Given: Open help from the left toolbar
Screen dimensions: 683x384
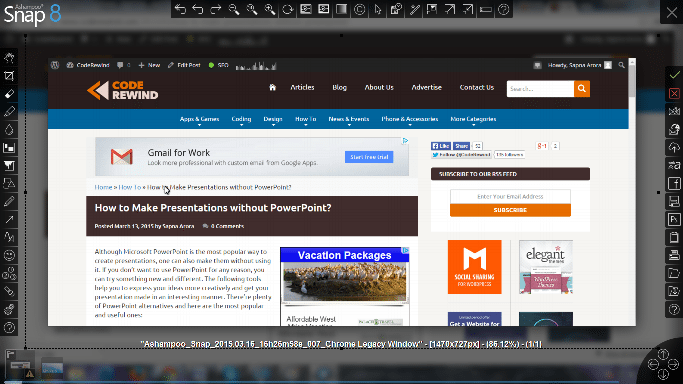Looking at the screenshot, I should (x=9, y=327).
